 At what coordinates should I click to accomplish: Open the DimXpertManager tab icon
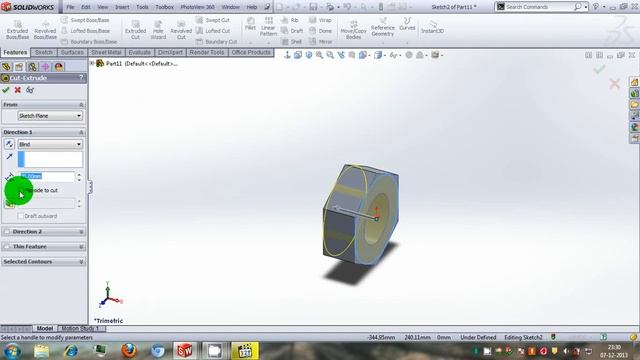(x=45, y=67)
